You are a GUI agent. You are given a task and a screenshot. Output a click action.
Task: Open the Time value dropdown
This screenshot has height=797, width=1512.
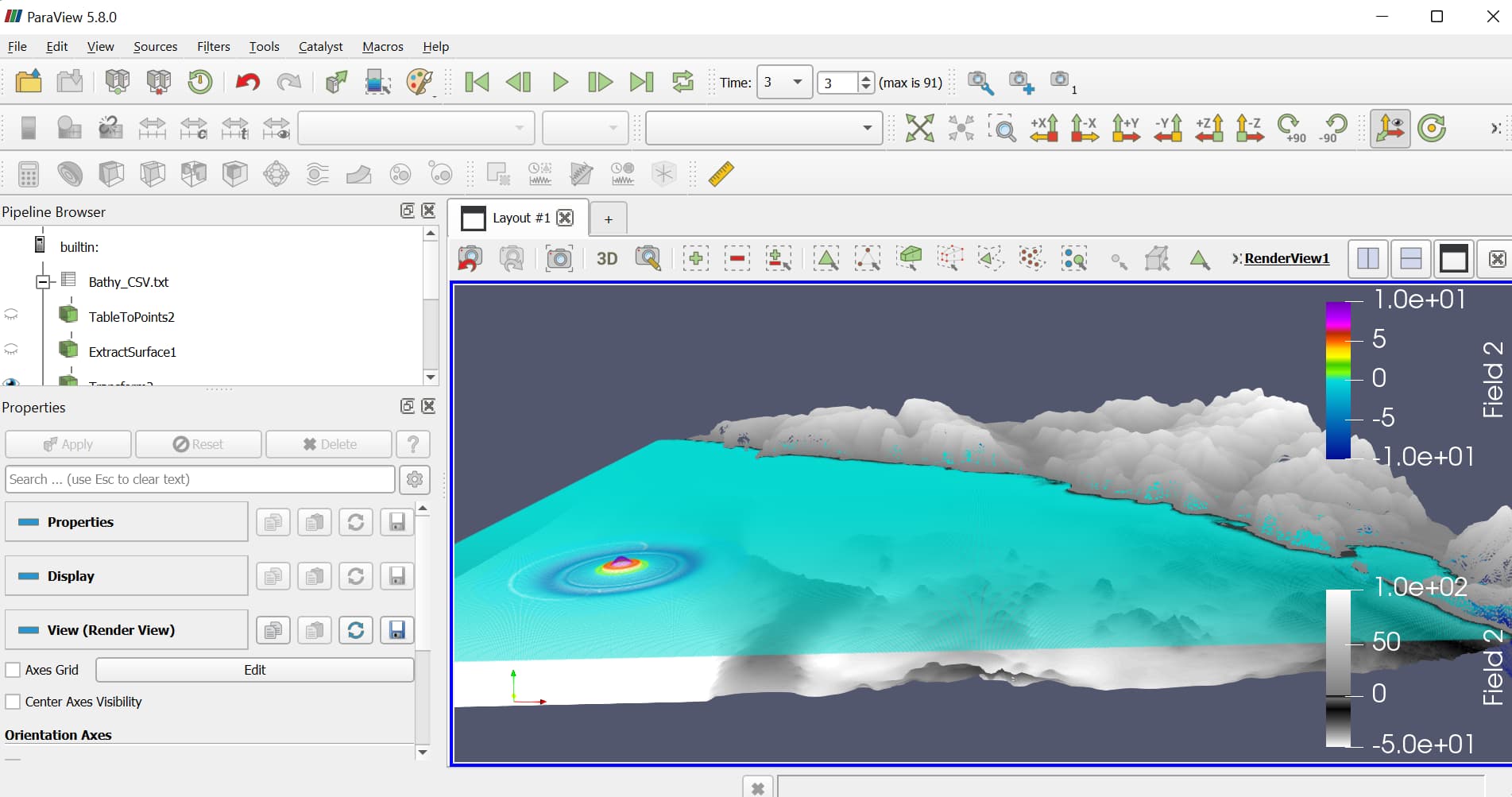(797, 82)
